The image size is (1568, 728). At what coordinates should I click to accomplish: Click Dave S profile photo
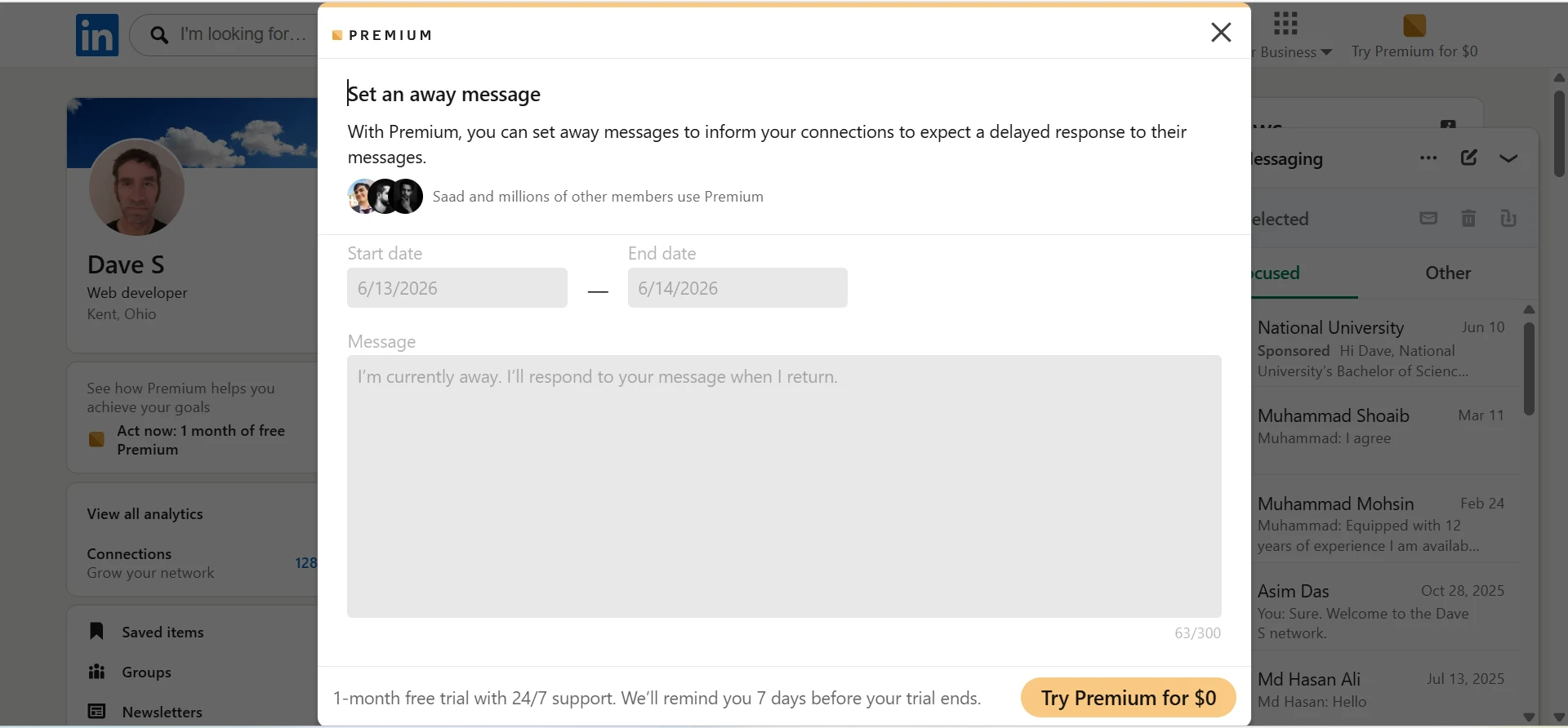coord(136,187)
